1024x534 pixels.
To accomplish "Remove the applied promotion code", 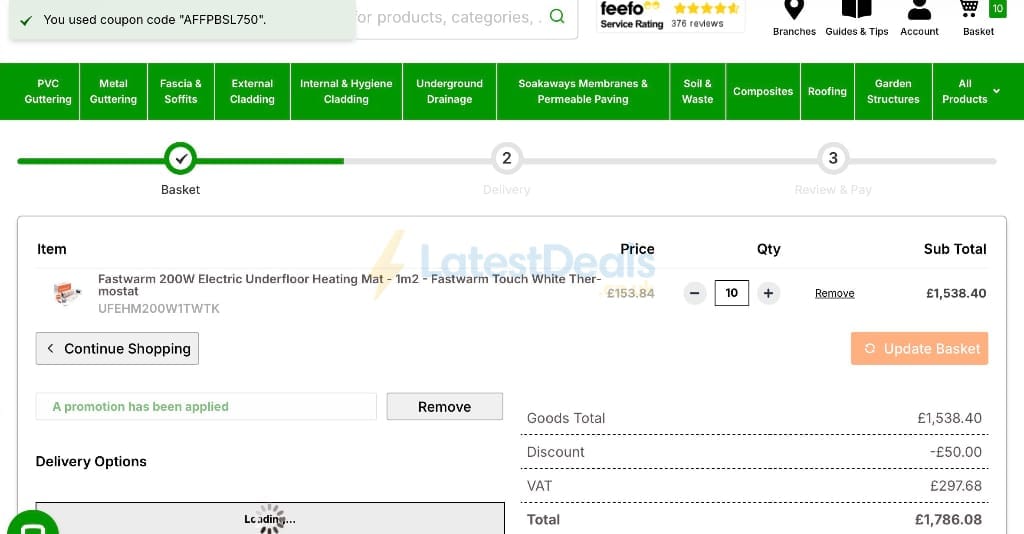I will click(445, 407).
